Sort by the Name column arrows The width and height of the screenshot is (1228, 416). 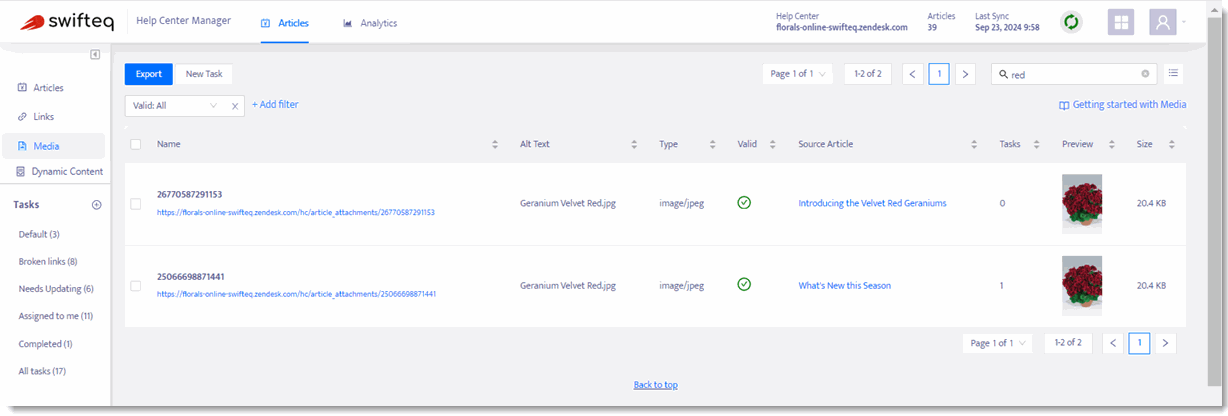[495, 145]
